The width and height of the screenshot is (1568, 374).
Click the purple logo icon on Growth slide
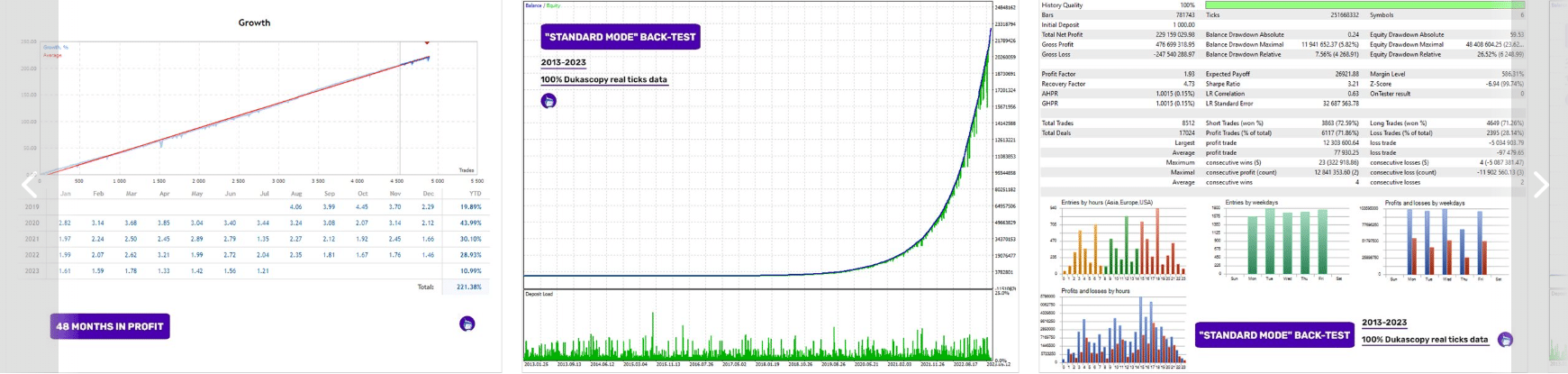tap(467, 324)
